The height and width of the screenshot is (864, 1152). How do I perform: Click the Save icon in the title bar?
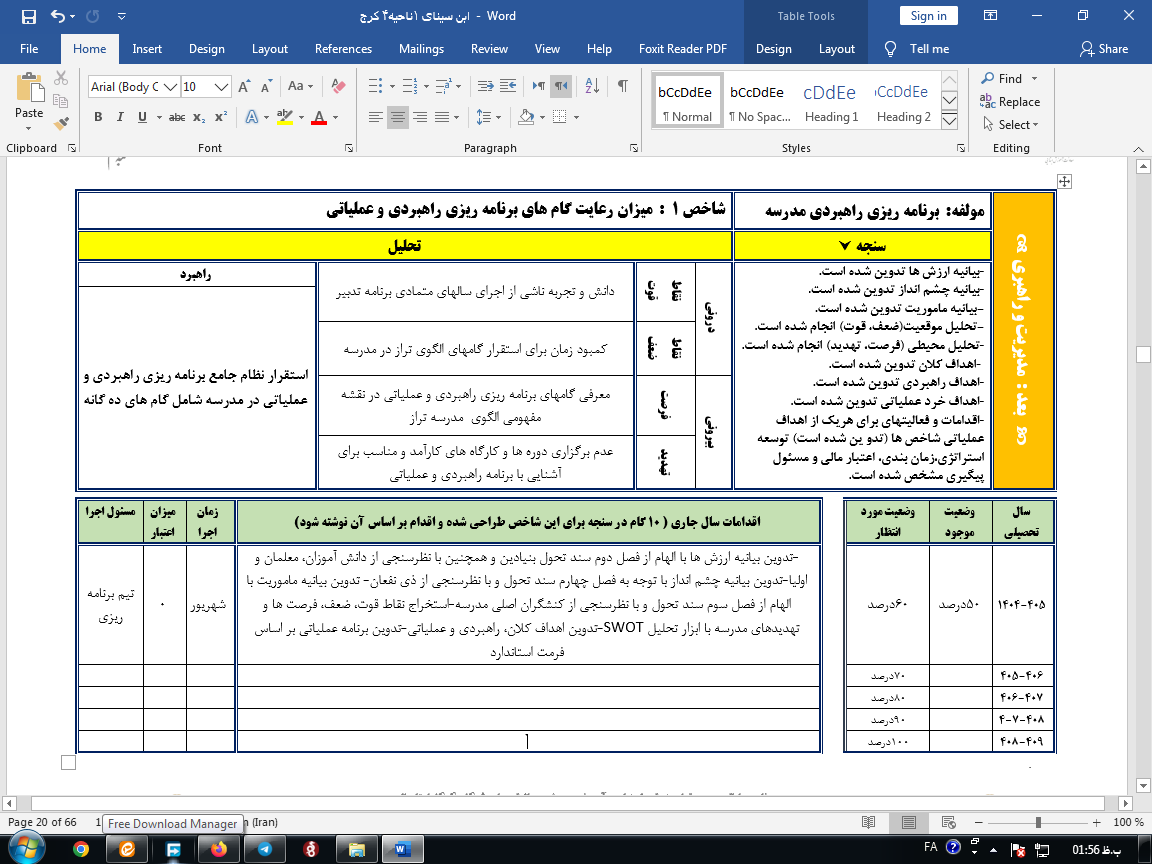click(x=28, y=16)
